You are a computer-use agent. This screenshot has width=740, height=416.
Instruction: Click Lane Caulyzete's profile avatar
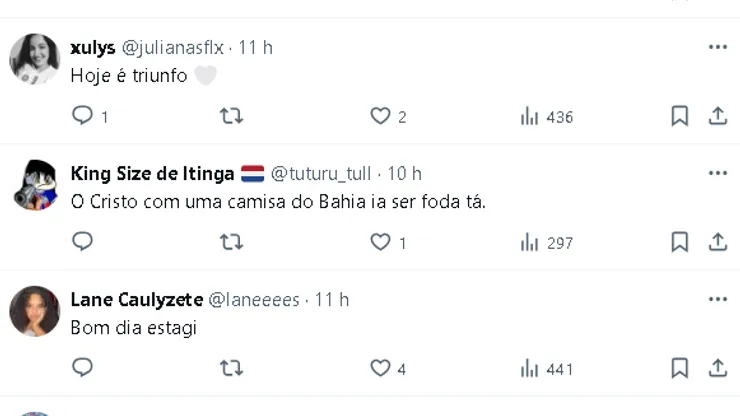[34, 311]
